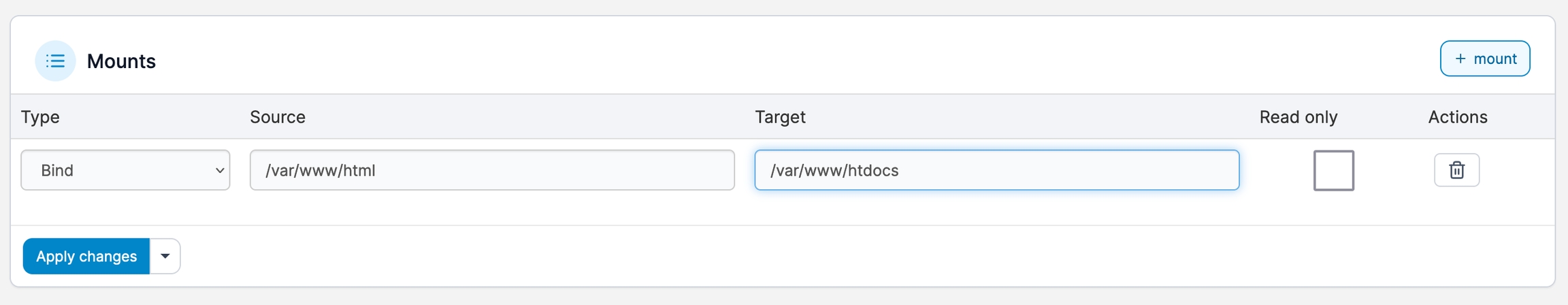The height and width of the screenshot is (305, 1568).
Task: Click the plus icon in the mount button
Action: tap(1460, 59)
